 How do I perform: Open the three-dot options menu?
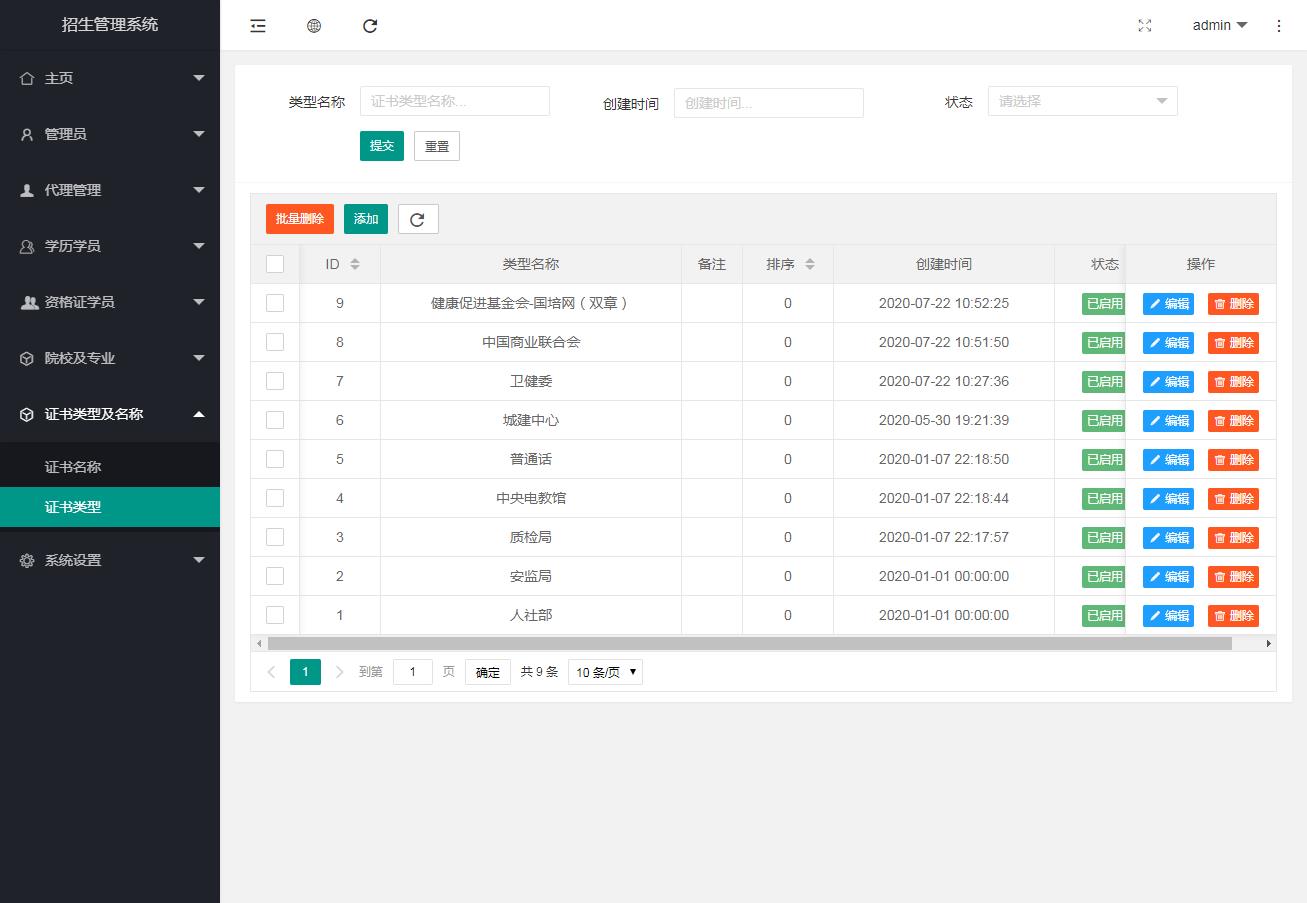[1279, 26]
